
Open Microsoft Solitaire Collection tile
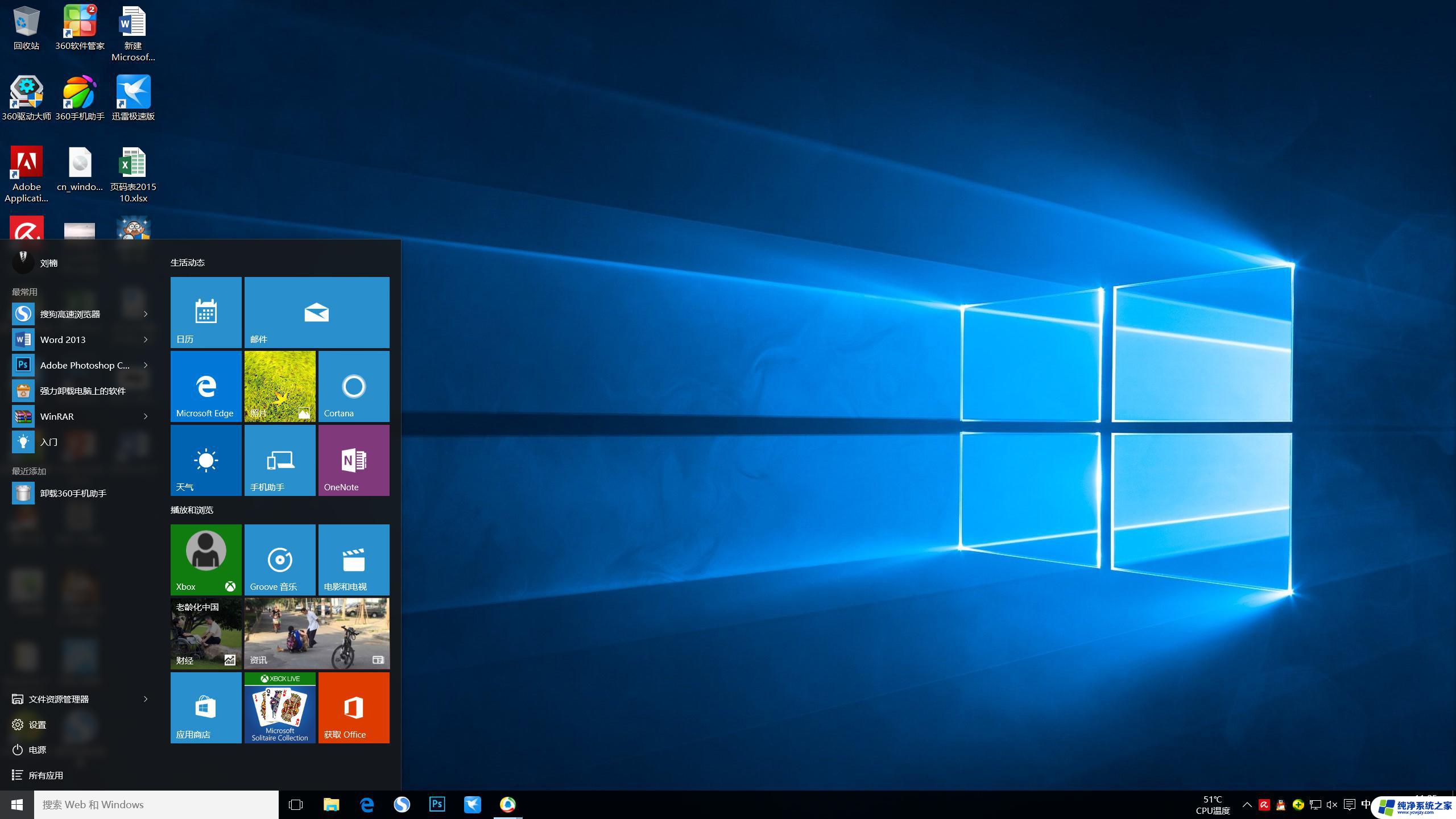[x=279, y=707]
